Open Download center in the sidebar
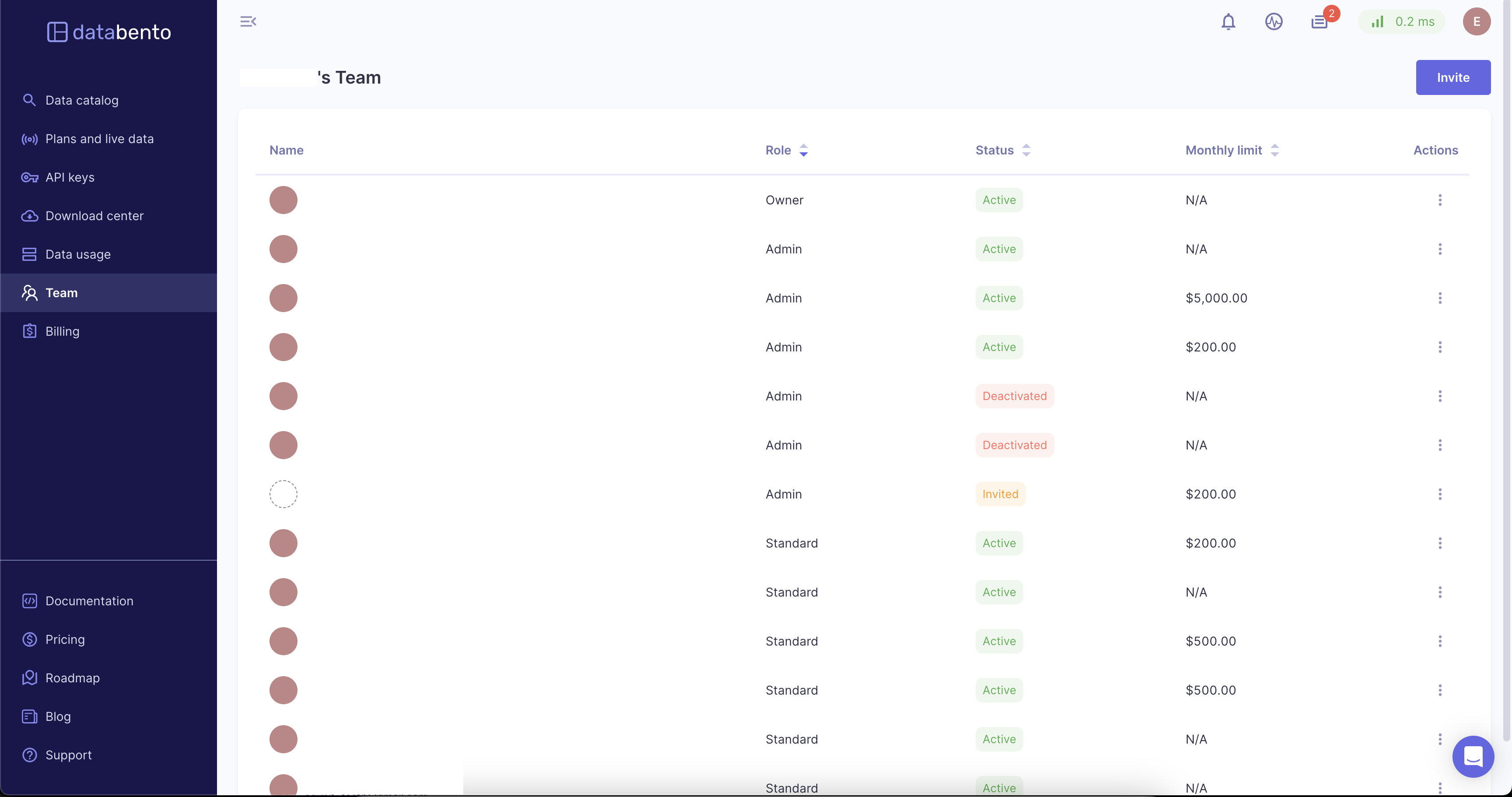The image size is (1512, 797). pos(94,216)
